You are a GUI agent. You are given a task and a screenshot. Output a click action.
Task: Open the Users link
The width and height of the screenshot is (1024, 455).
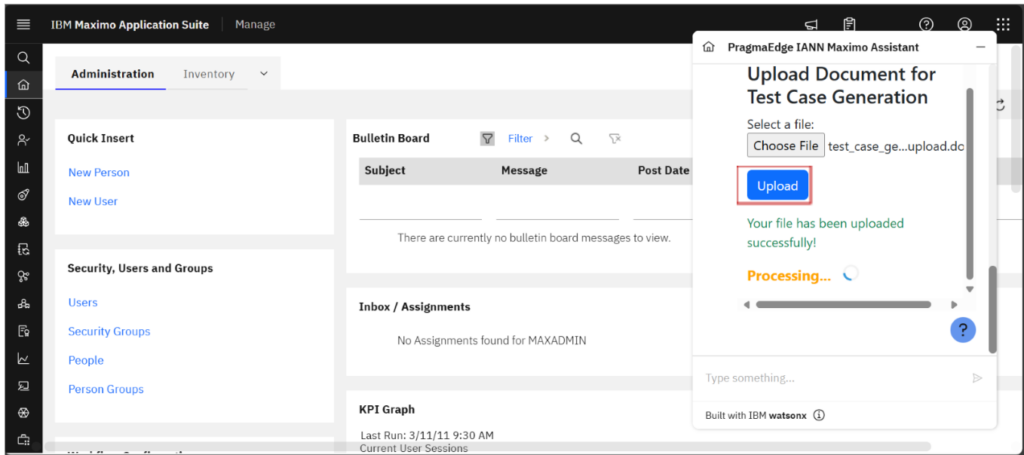pyautogui.click(x=83, y=302)
